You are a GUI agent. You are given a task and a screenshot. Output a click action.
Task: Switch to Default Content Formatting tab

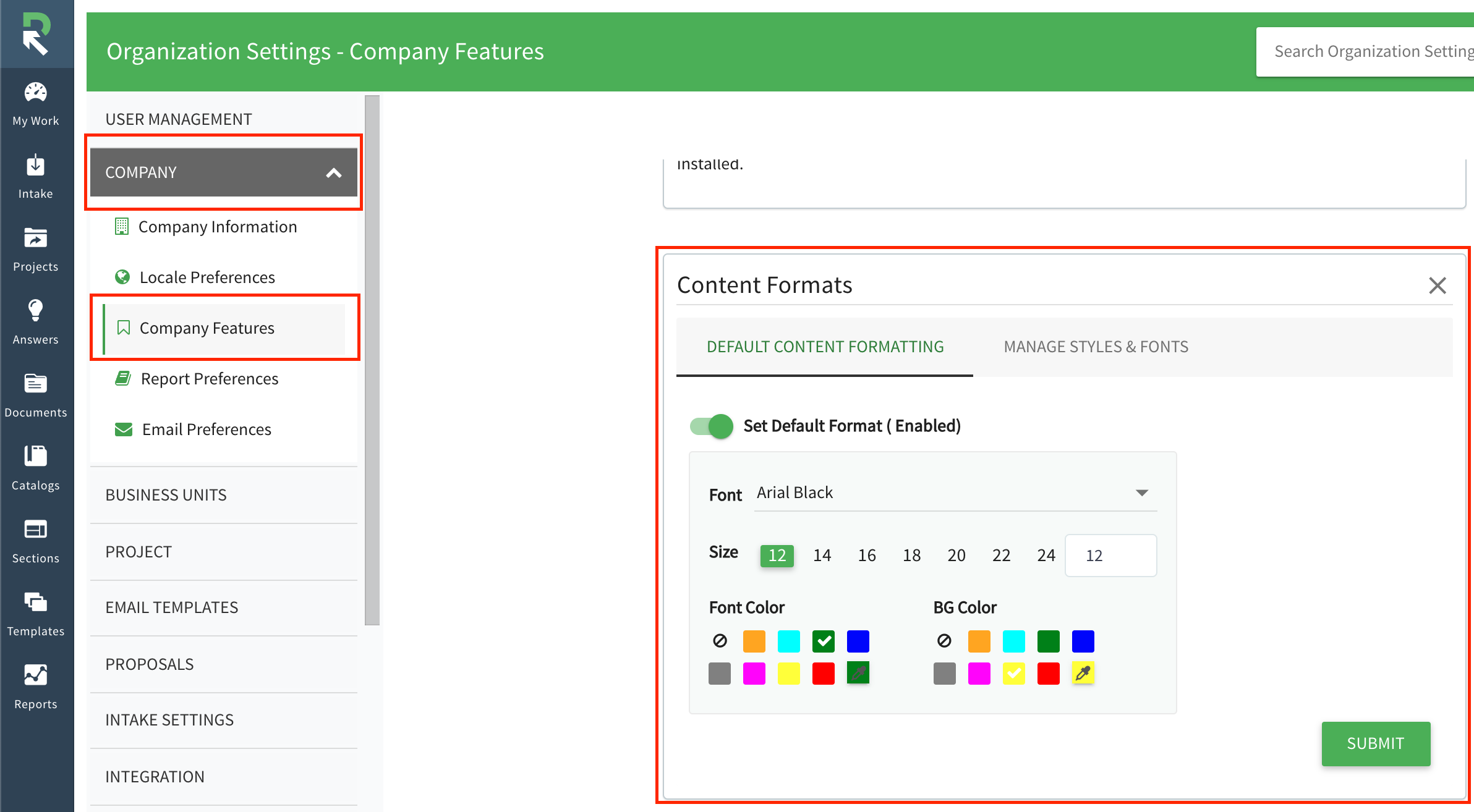click(x=825, y=347)
